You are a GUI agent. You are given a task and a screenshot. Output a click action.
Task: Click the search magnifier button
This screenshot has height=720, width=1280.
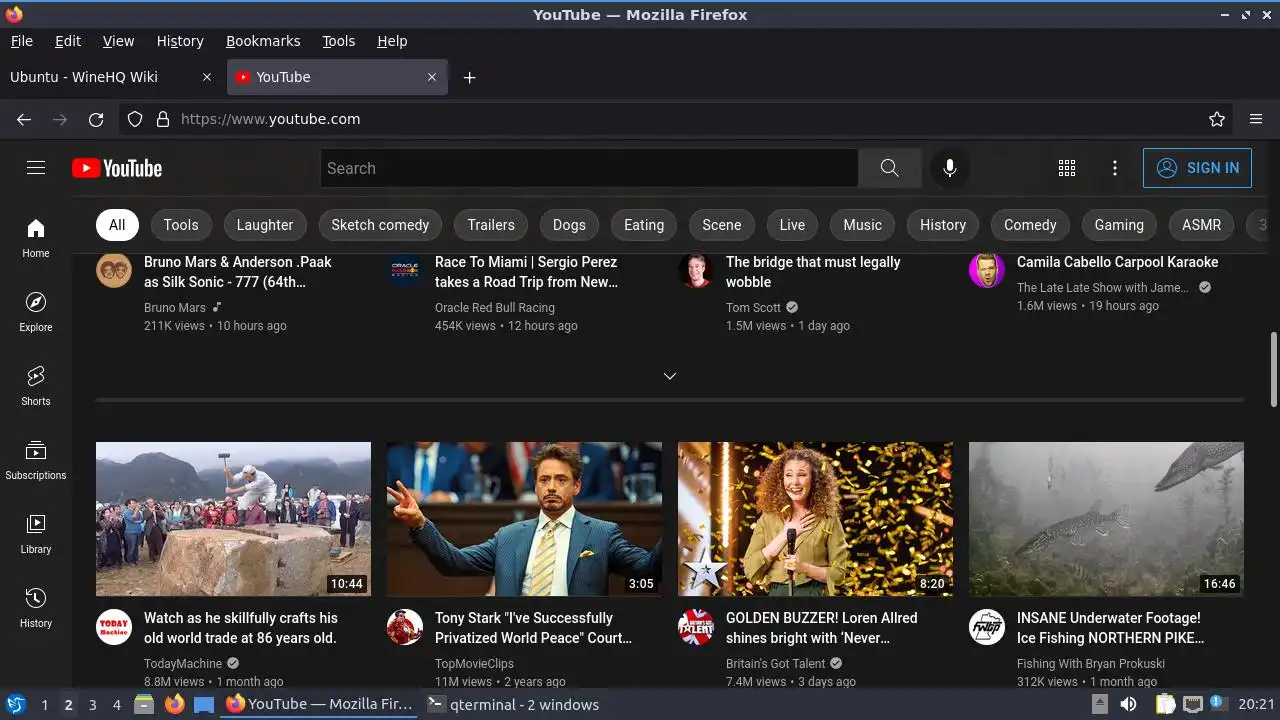coord(889,168)
